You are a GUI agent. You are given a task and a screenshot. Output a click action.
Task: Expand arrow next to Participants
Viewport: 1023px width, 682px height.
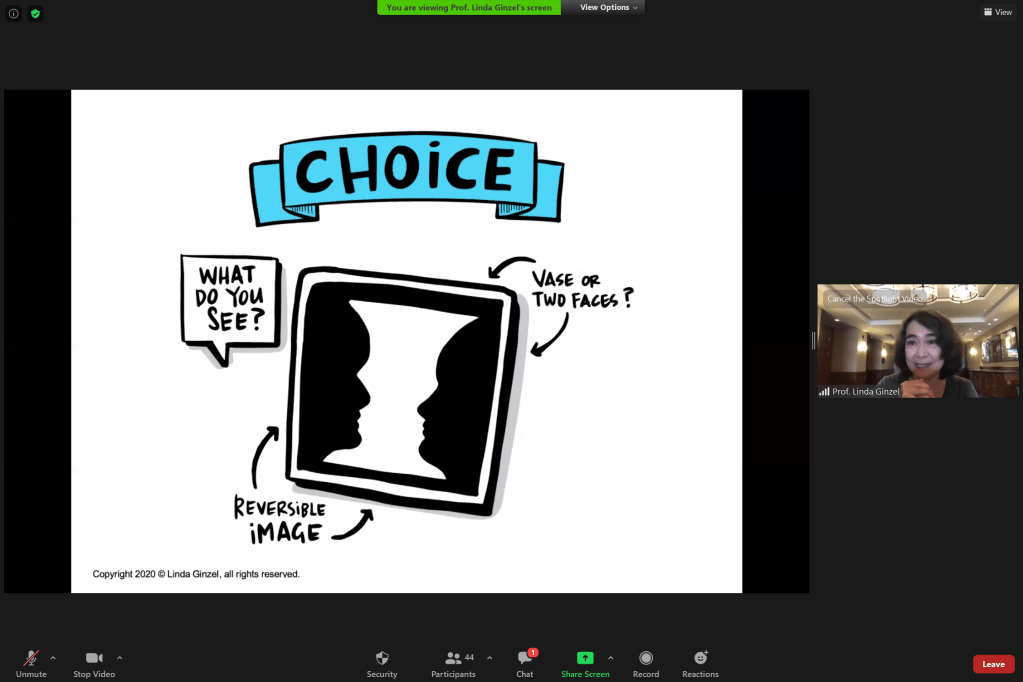[489, 658]
